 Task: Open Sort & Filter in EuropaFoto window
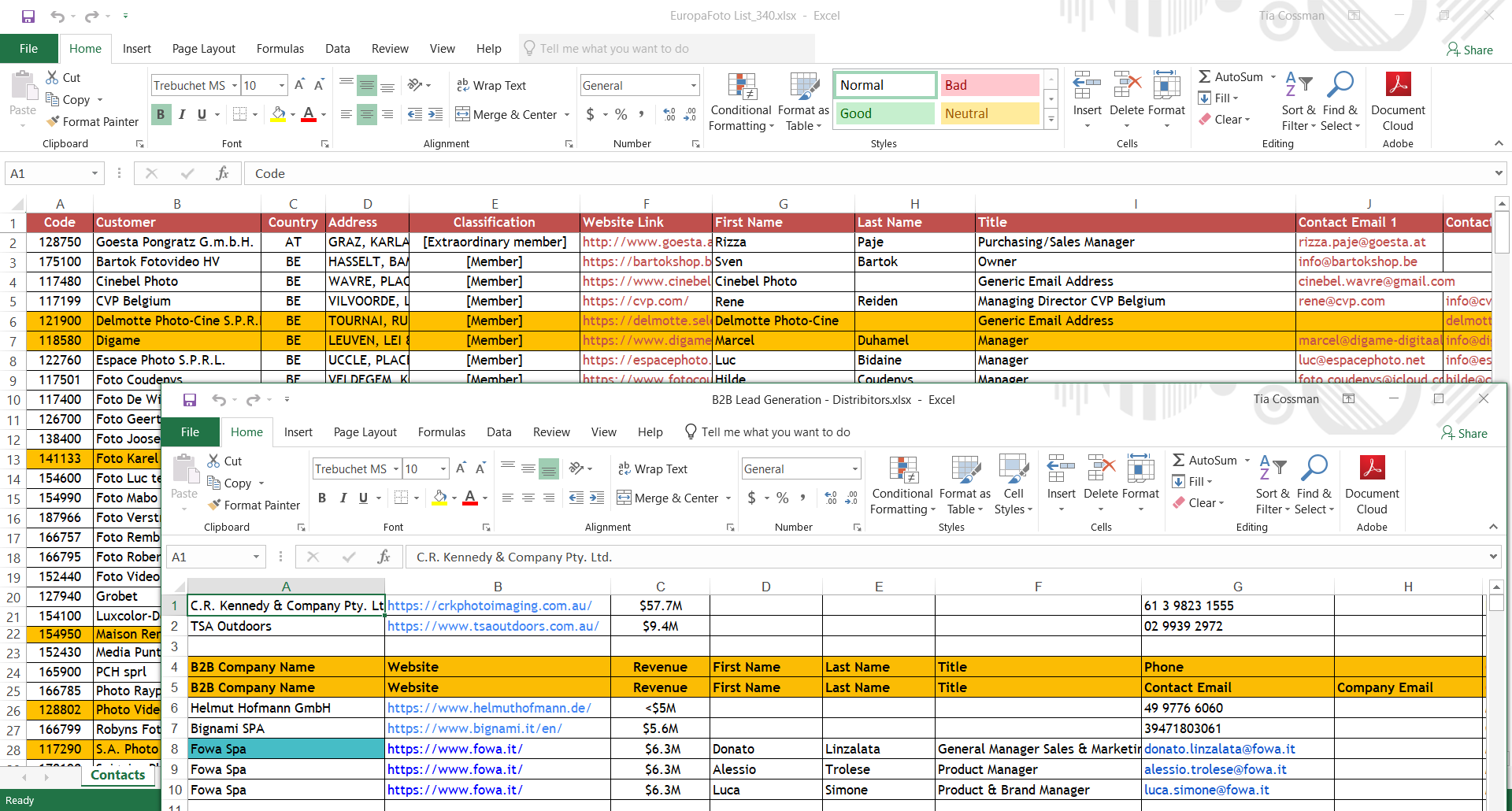1299,101
